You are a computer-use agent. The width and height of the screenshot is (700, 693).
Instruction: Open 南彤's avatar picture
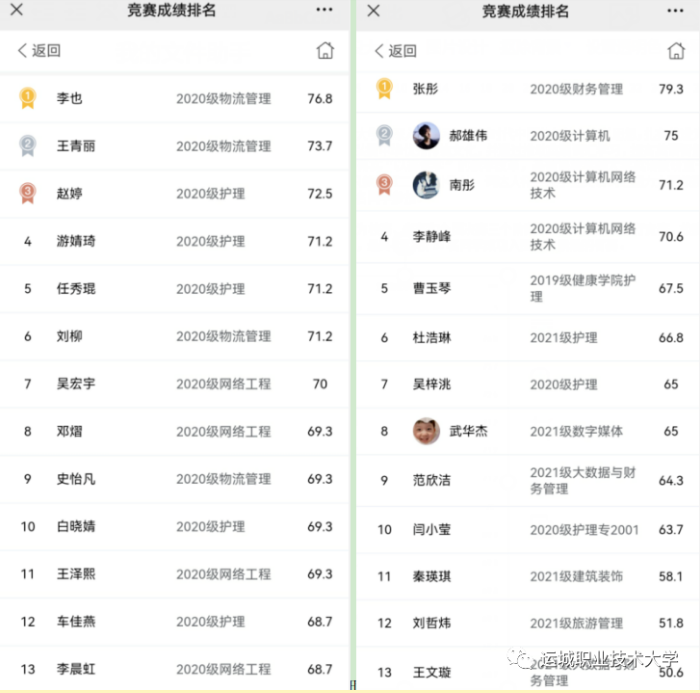[426, 184]
